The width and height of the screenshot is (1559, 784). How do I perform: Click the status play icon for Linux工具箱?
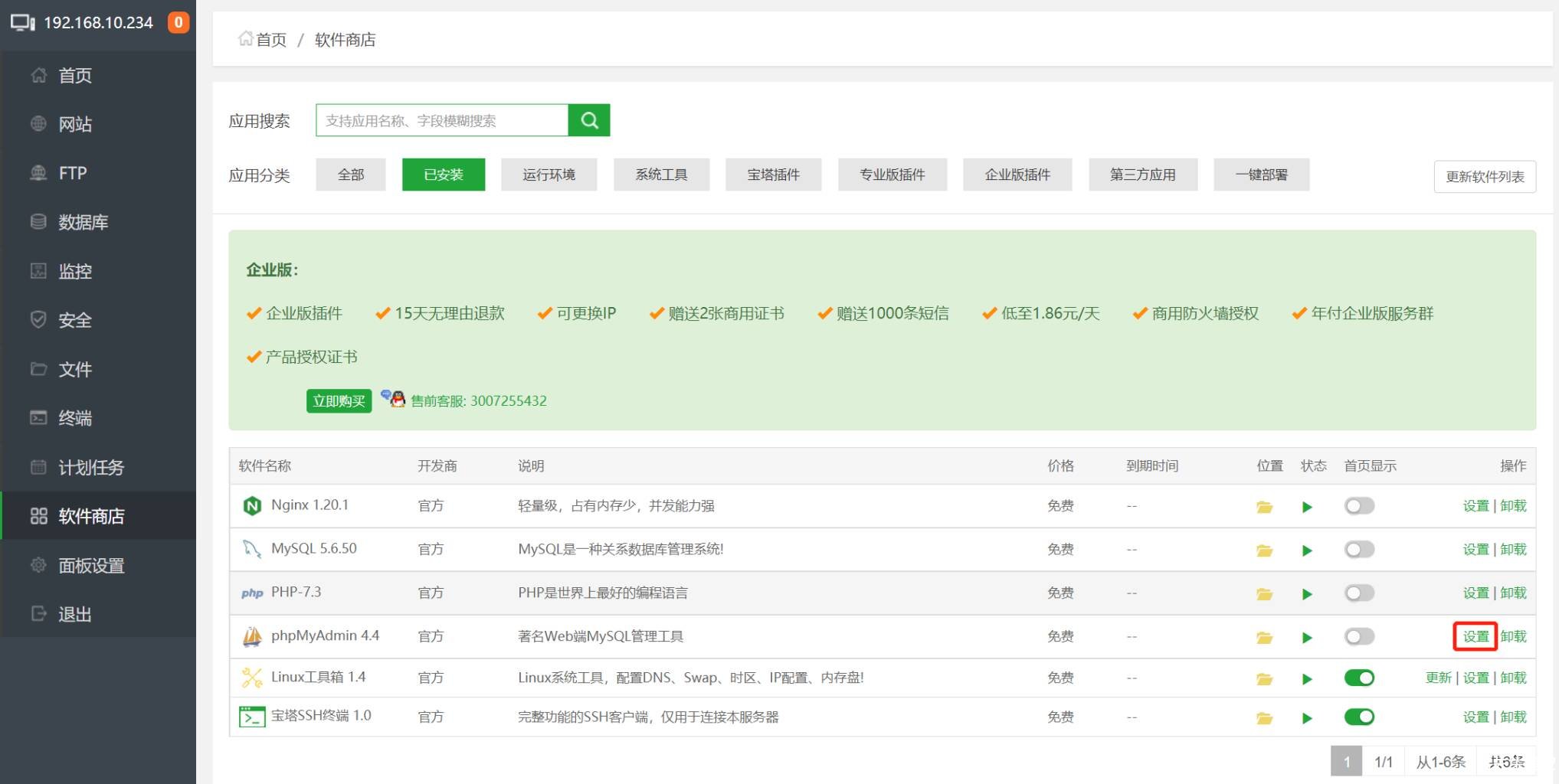point(1307,679)
